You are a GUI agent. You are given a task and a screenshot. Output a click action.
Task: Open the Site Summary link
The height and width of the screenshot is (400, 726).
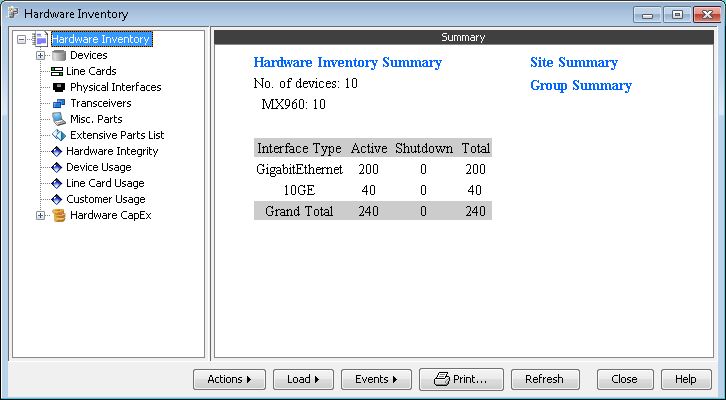point(573,62)
